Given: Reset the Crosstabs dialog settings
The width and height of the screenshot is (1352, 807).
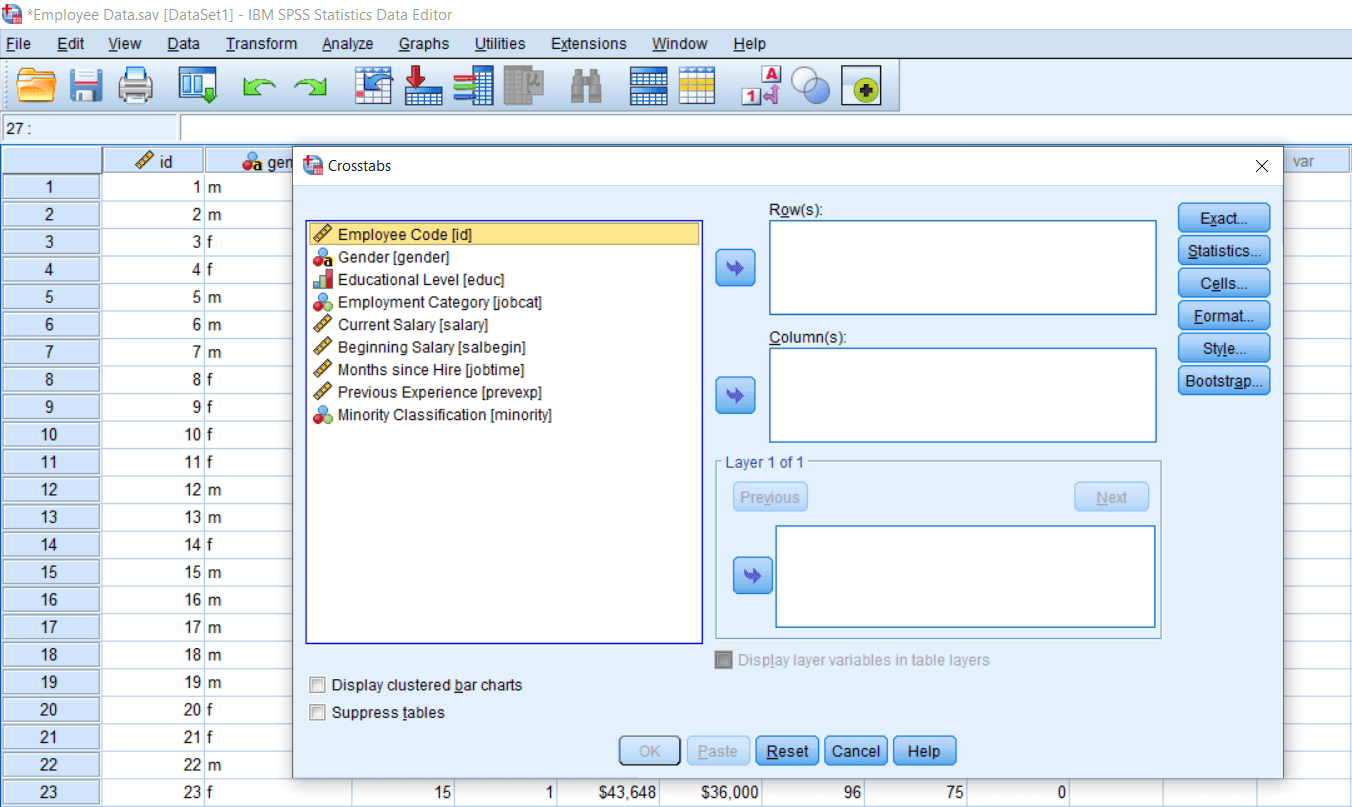Looking at the screenshot, I should (787, 751).
